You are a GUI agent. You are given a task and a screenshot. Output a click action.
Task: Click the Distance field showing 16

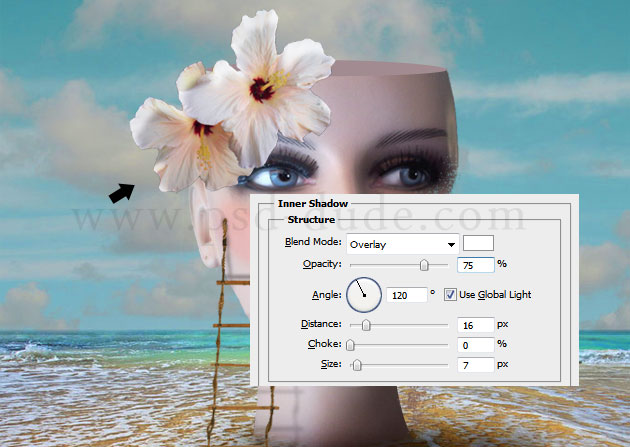(x=476, y=325)
